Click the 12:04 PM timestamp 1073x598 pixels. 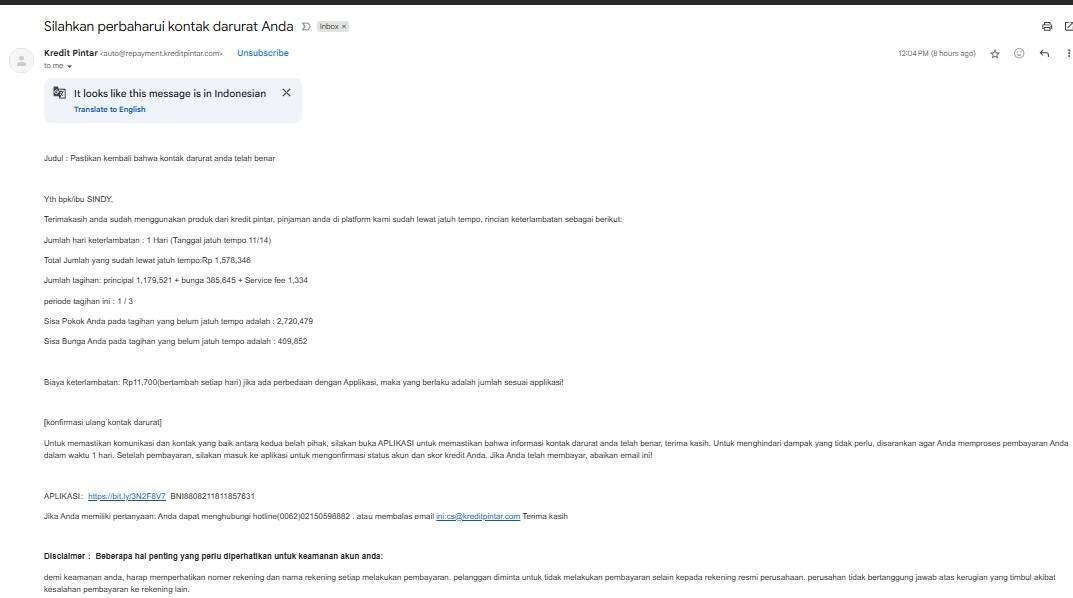click(936, 54)
